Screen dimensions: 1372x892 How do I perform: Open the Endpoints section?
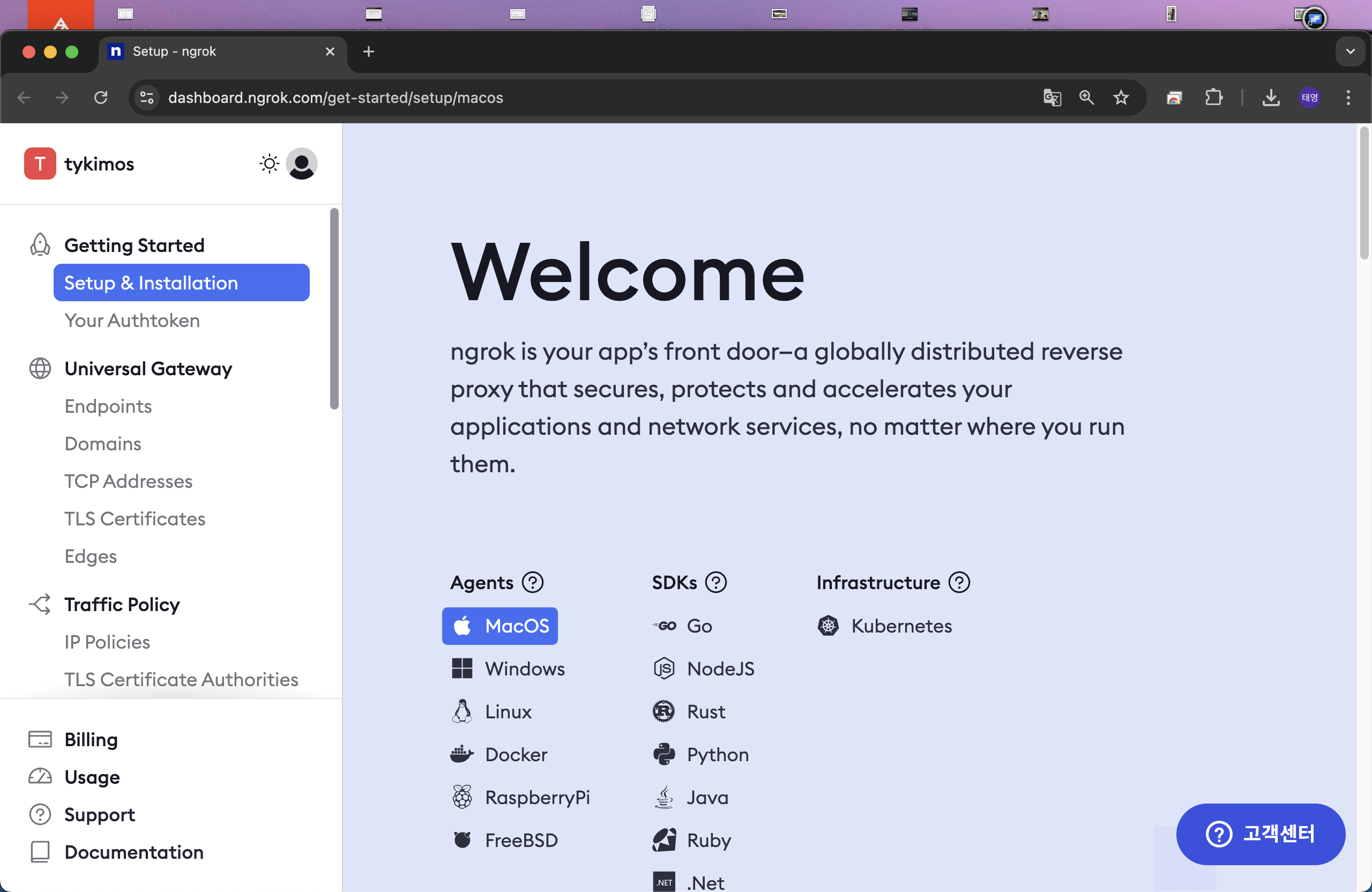108,406
